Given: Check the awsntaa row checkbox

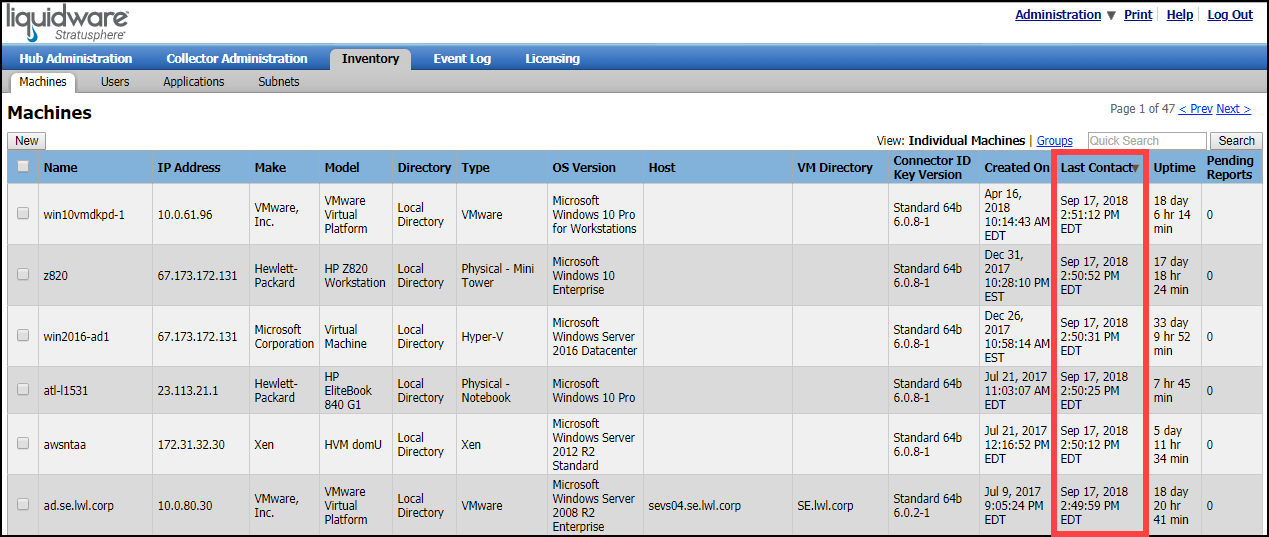Looking at the screenshot, I should tap(23, 444).
